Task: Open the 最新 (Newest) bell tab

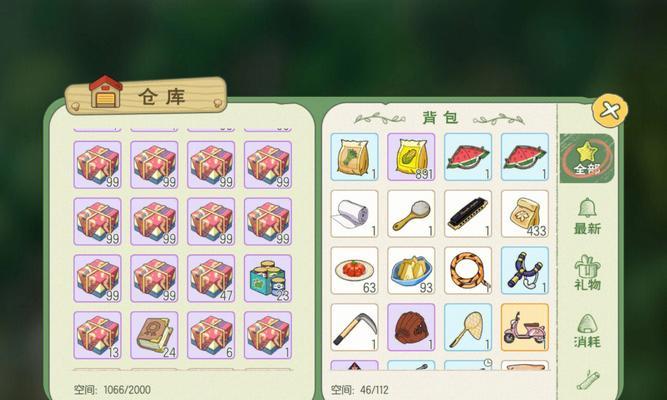Action: [587, 216]
